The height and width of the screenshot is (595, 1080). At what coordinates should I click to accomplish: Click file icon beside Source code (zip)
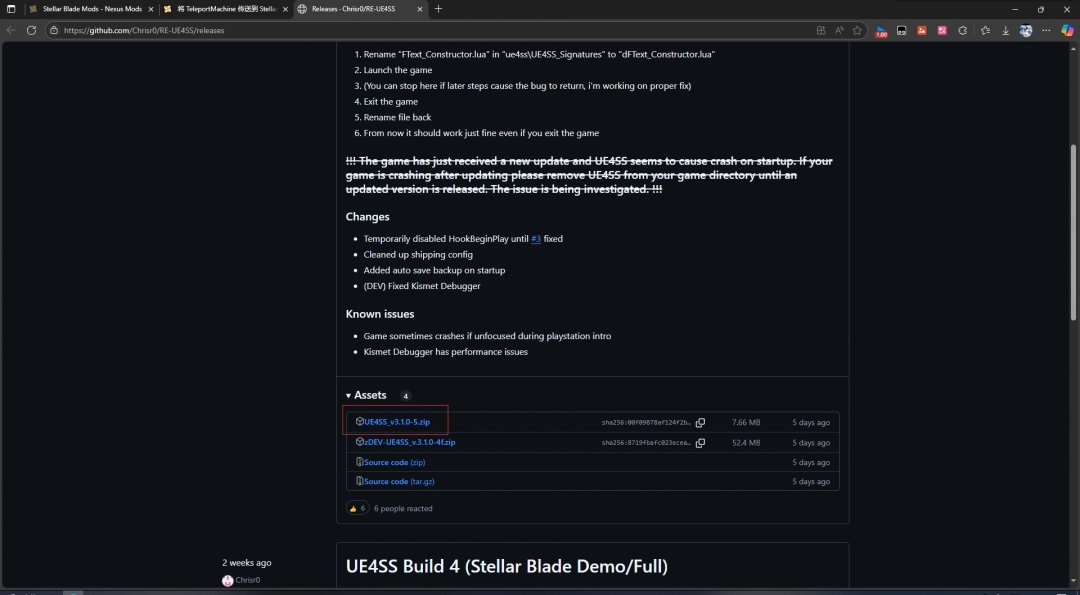tap(360, 461)
